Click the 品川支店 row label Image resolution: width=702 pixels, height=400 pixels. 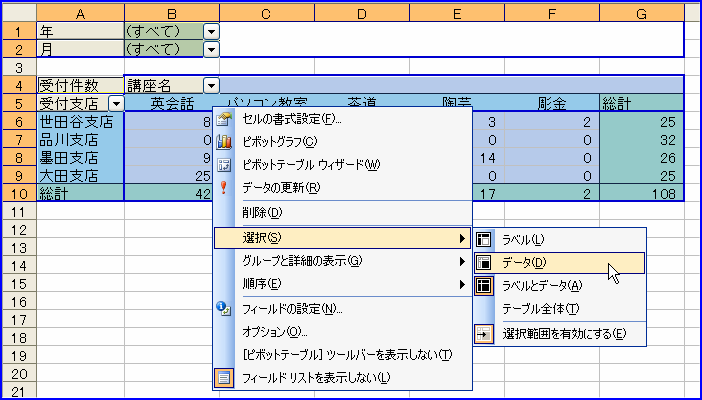point(81,140)
